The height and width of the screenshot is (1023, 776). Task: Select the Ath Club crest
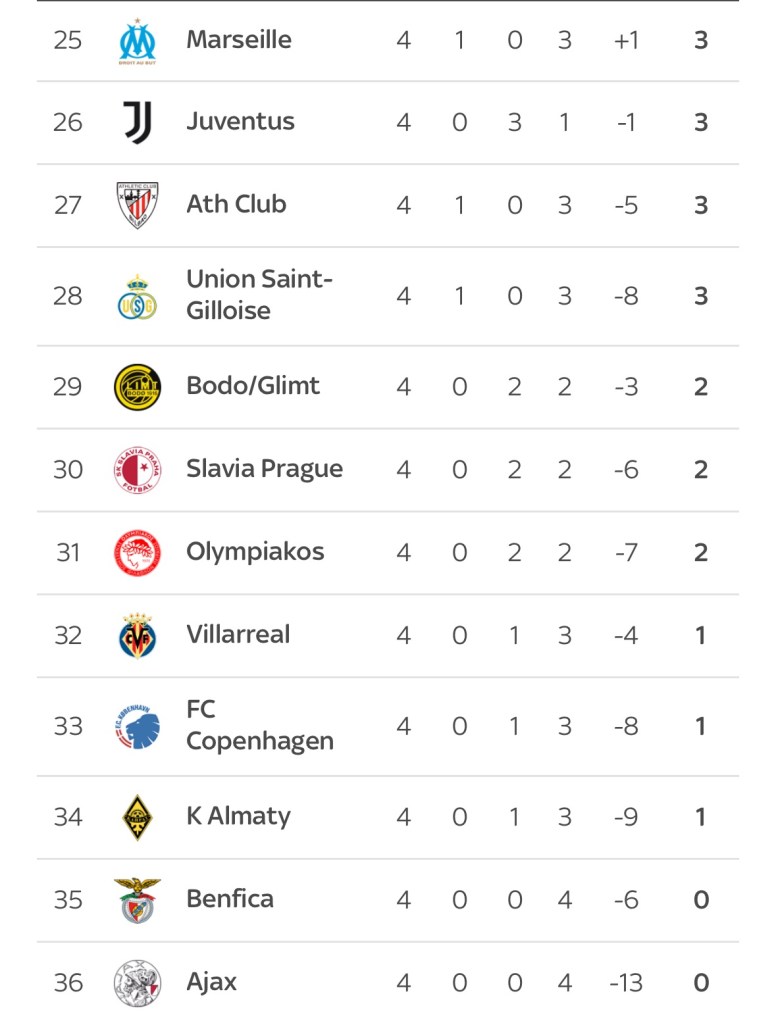coord(137,204)
